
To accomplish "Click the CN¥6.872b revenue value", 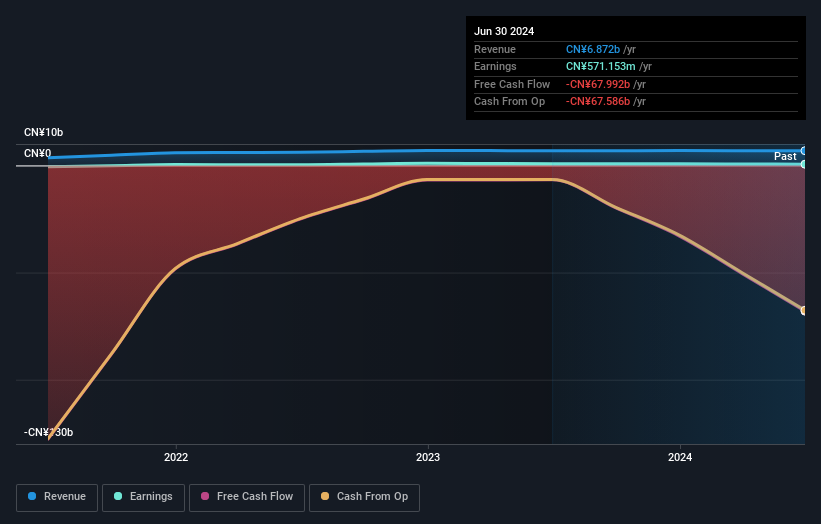I will pos(593,49).
